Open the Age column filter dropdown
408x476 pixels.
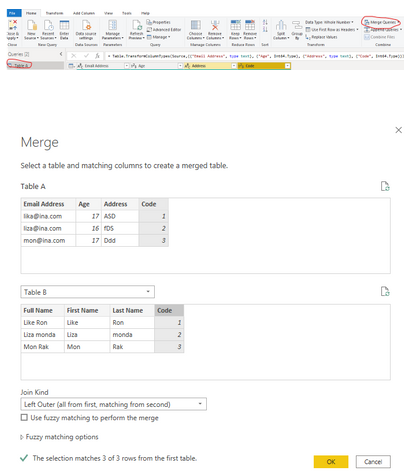[180, 66]
